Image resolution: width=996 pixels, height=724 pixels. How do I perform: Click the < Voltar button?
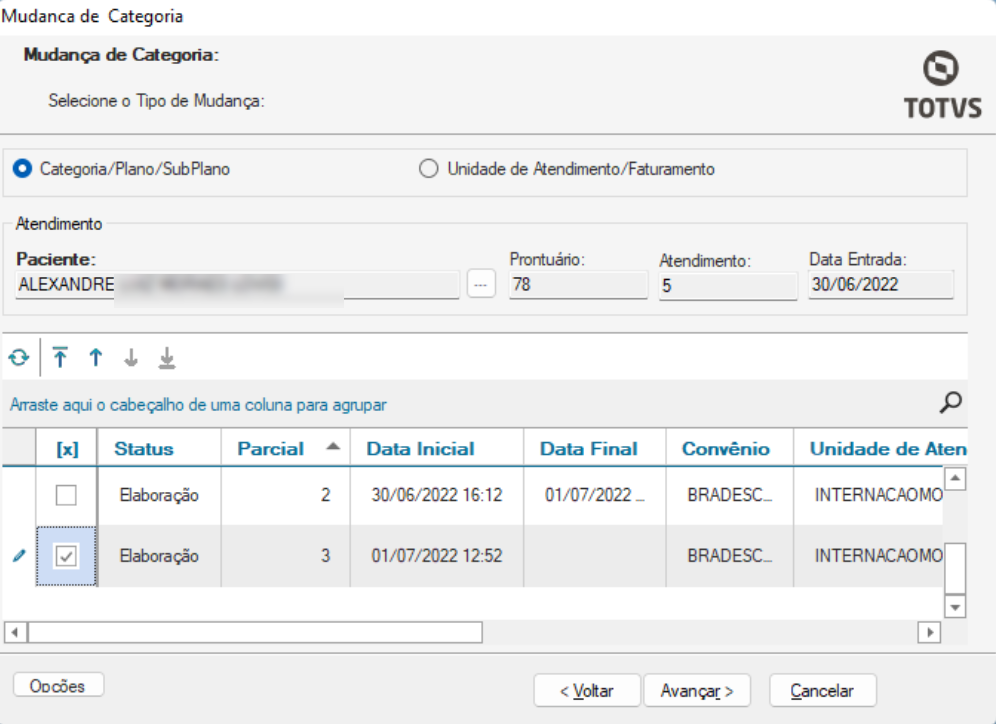coord(587,690)
